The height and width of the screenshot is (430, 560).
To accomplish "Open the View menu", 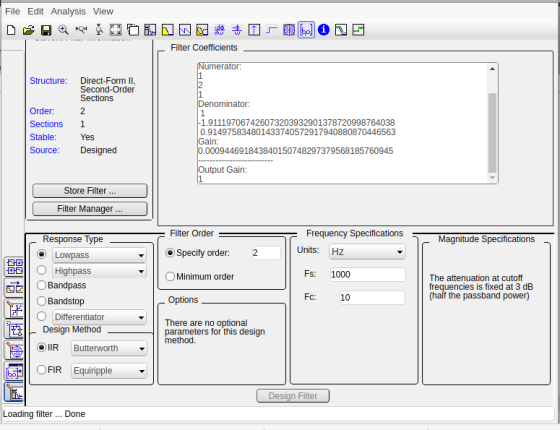I will [103, 11].
